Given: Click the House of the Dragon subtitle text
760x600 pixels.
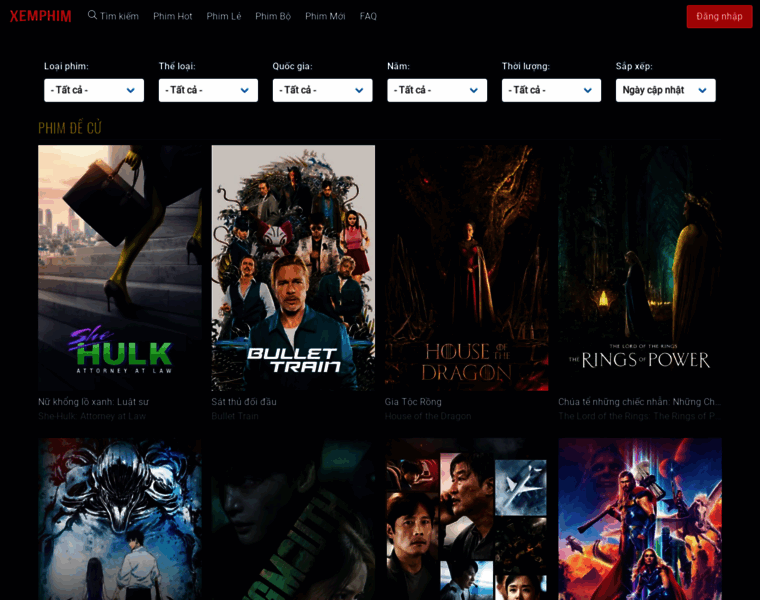Looking at the screenshot, I should point(428,416).
